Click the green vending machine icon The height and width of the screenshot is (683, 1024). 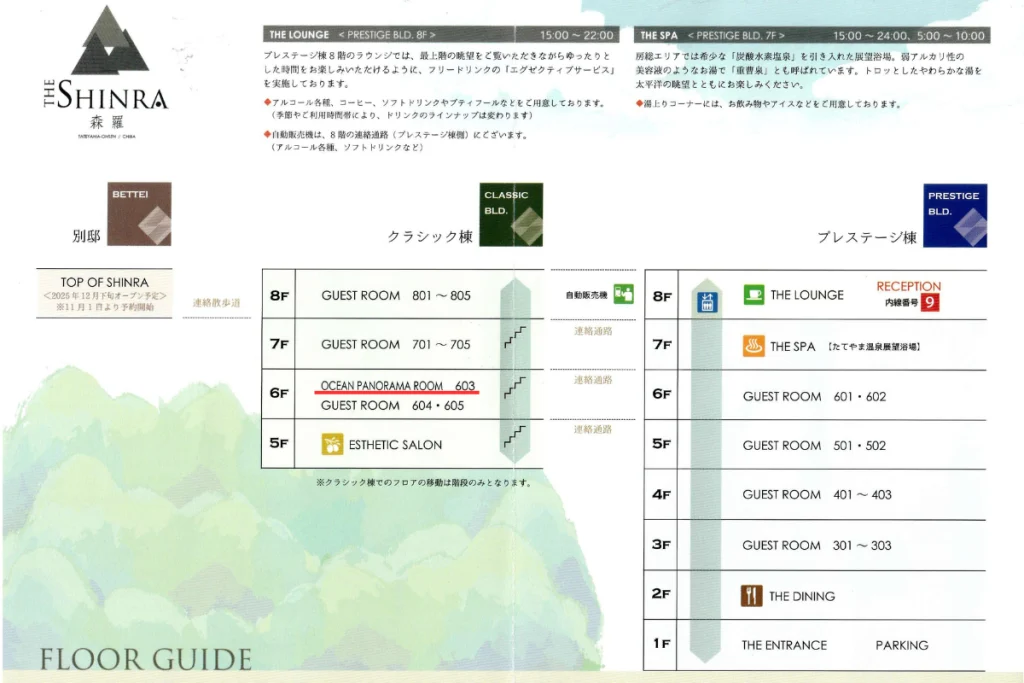coord(624,294)
